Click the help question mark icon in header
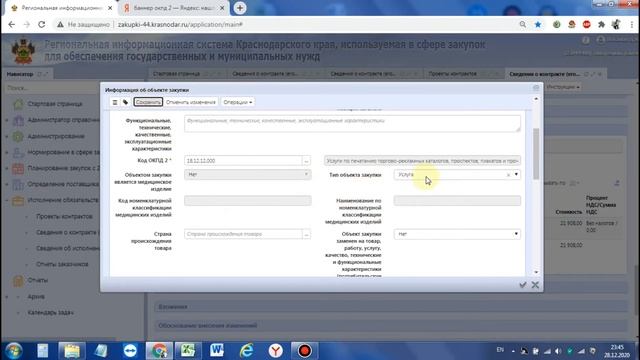The image size is (640, 360). coord(586,40)
